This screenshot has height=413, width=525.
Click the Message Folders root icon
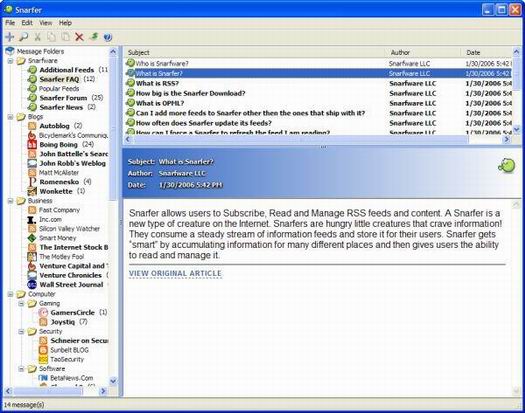[x=10, y=51]
